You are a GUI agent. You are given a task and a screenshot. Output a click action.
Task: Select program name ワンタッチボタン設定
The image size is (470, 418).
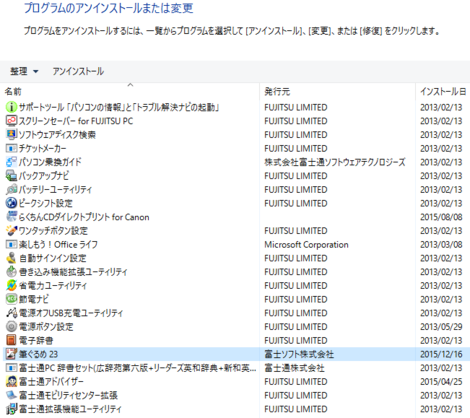53,230
